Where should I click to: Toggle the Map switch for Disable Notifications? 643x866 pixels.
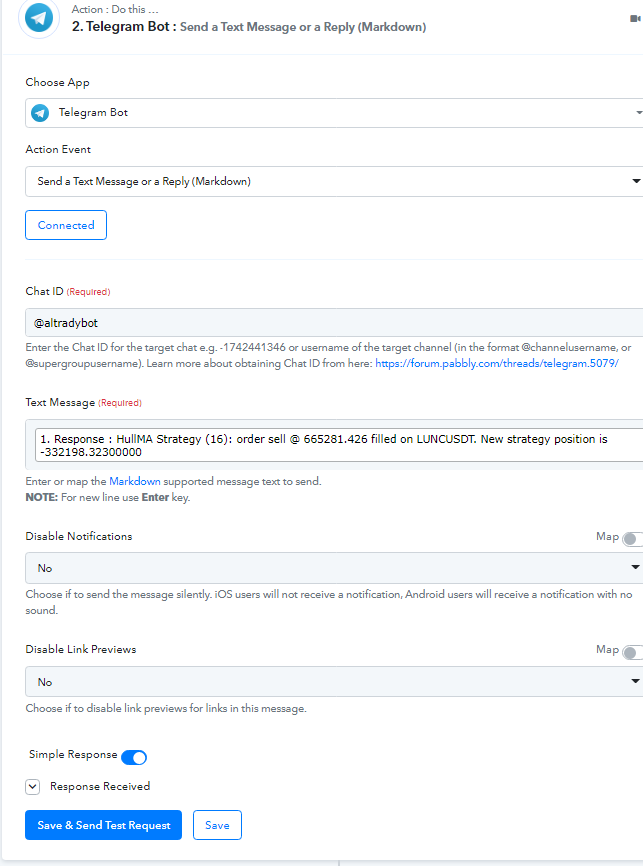pyautogui.click(x=632, y=539)
